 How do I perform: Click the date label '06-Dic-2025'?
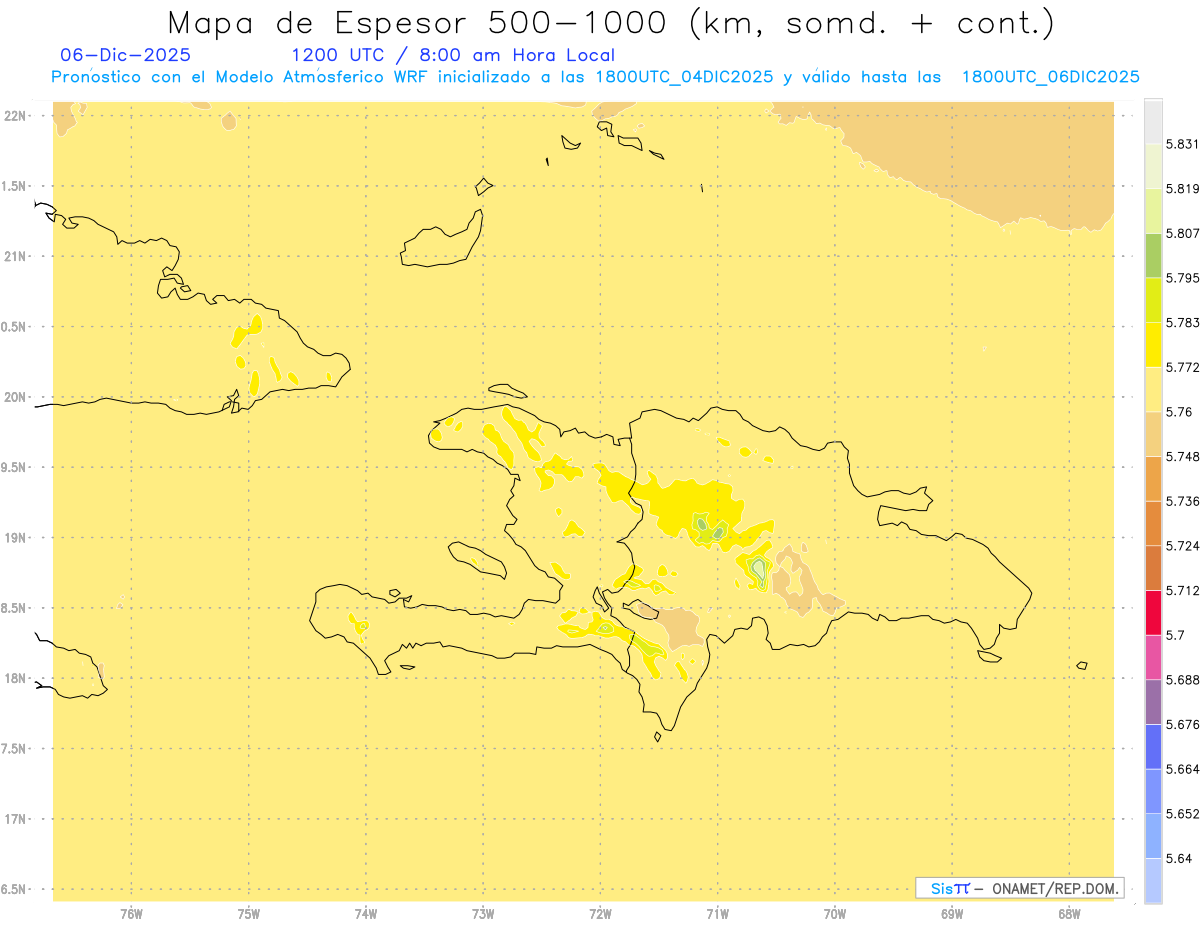[x=125, y=55]
